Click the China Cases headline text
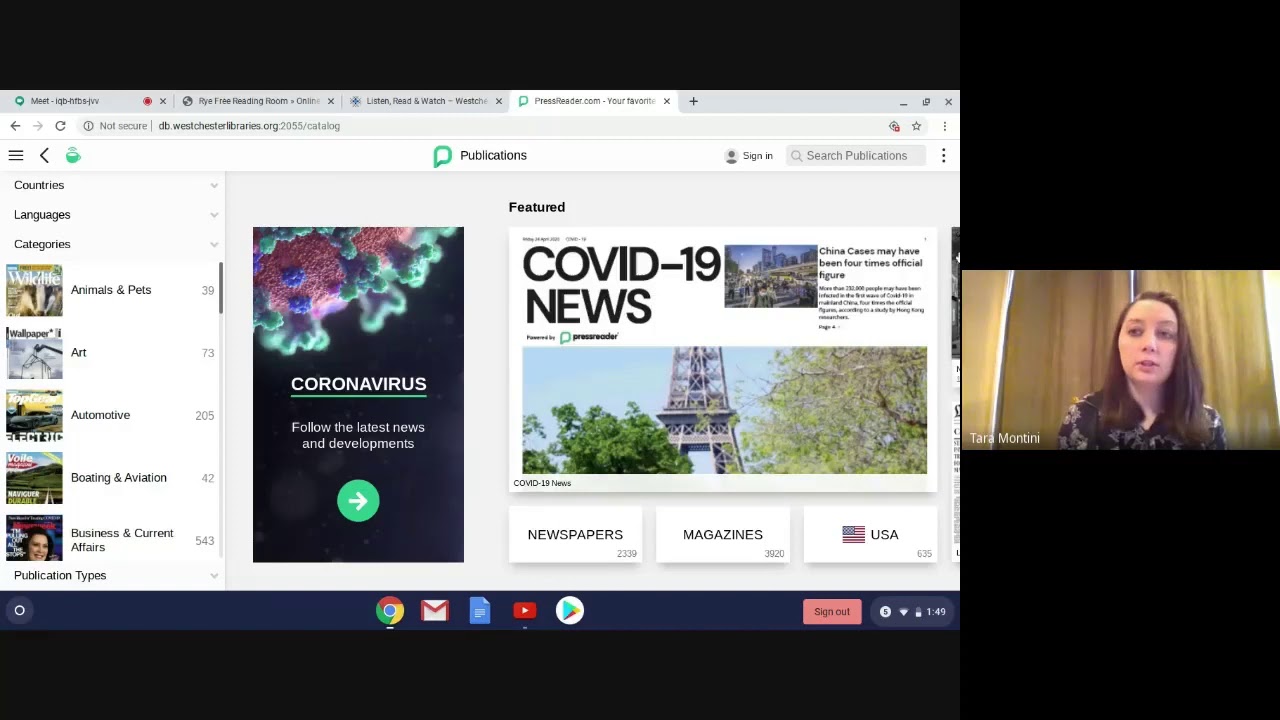This screenshot has height=720, width=1280. [x=870, y=263]
